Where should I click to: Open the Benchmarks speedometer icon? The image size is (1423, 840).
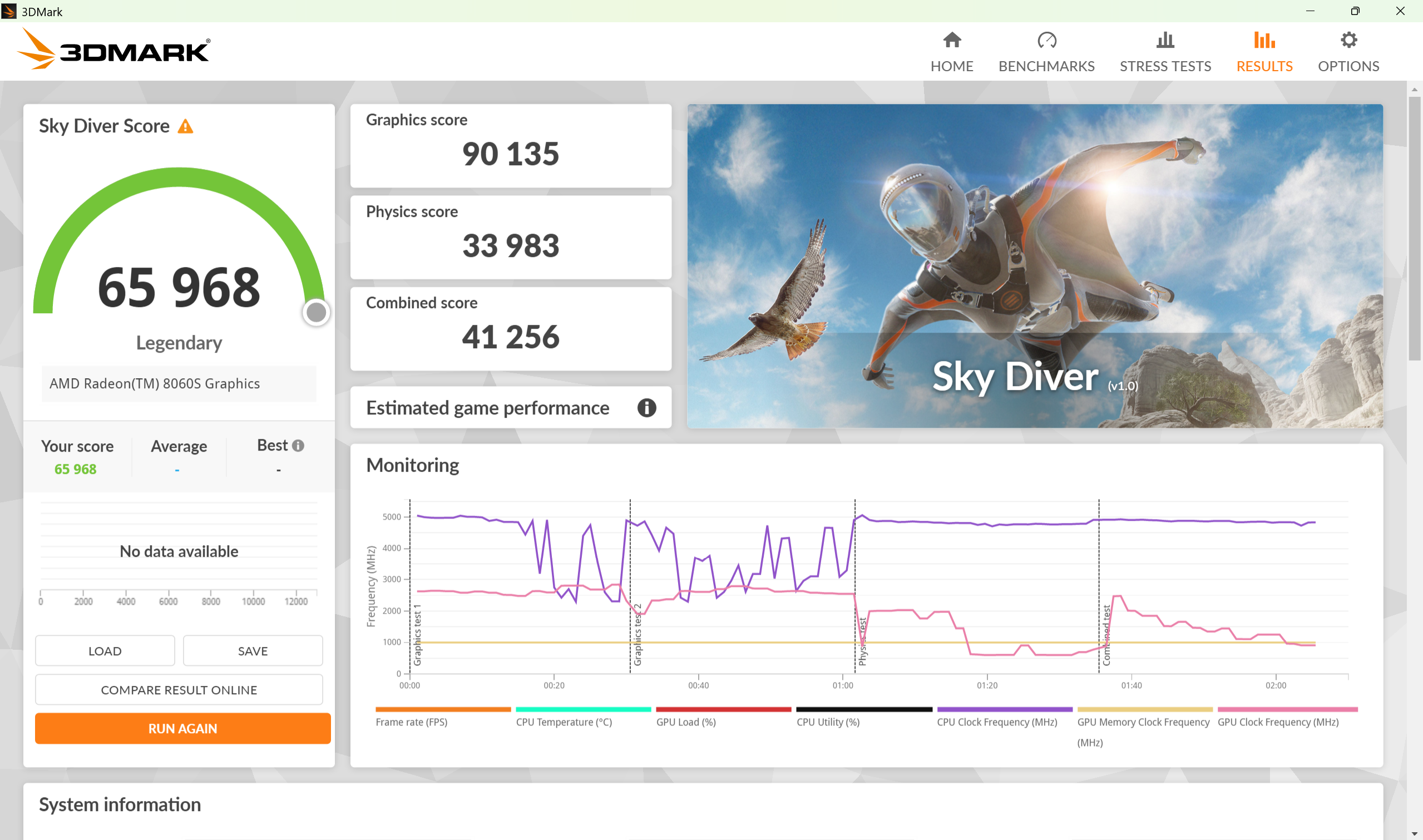pos(1046,40)
